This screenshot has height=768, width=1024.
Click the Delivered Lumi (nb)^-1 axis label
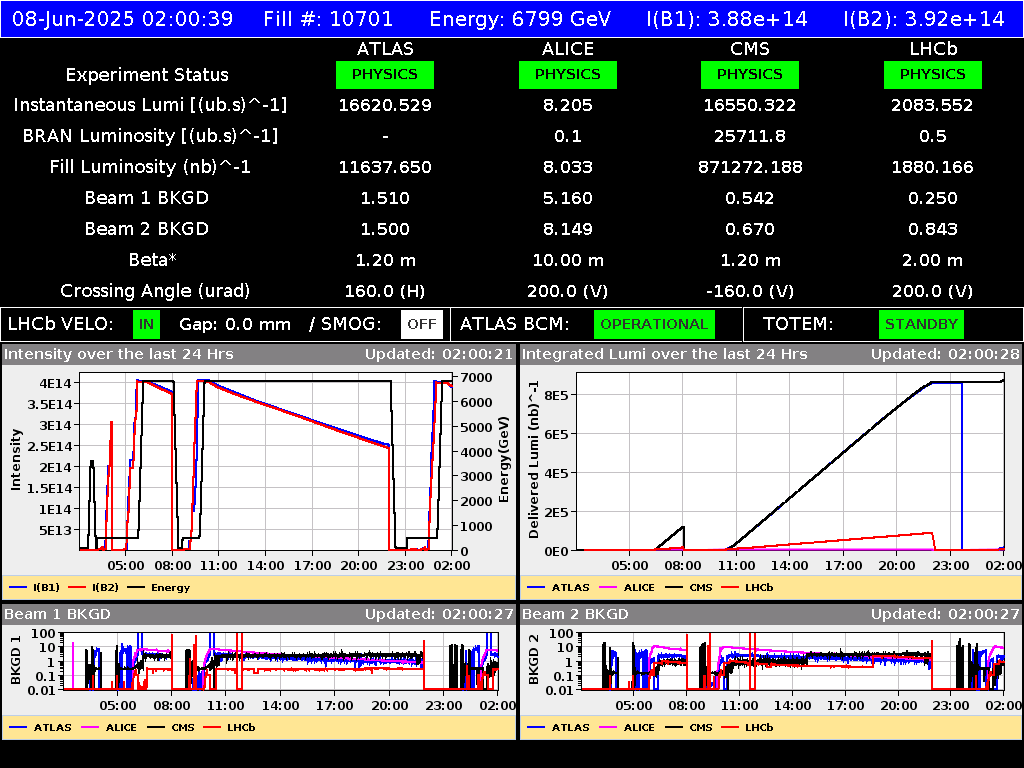[534, 460]
